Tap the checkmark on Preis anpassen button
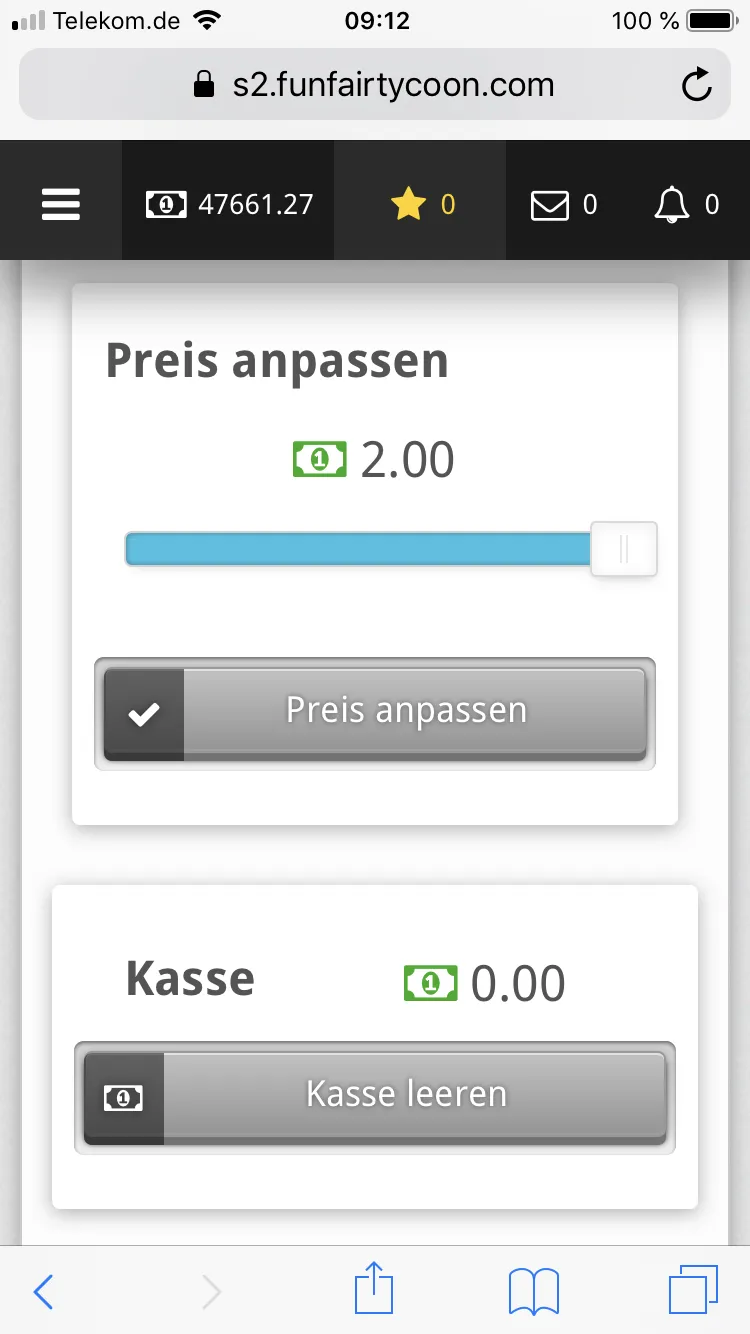 [145, 714]
